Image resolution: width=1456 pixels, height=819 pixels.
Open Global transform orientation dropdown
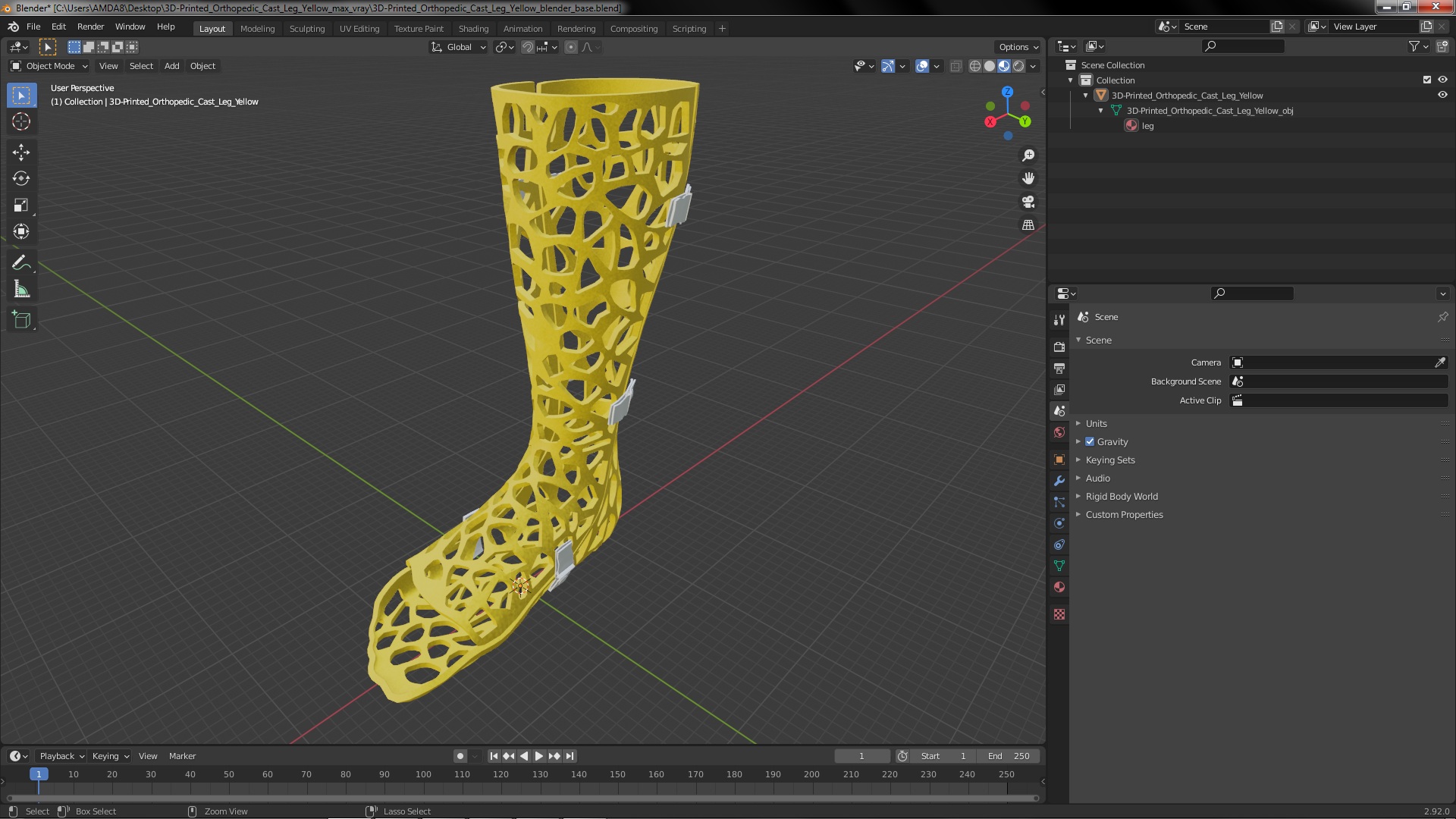[x=459, y=47]
